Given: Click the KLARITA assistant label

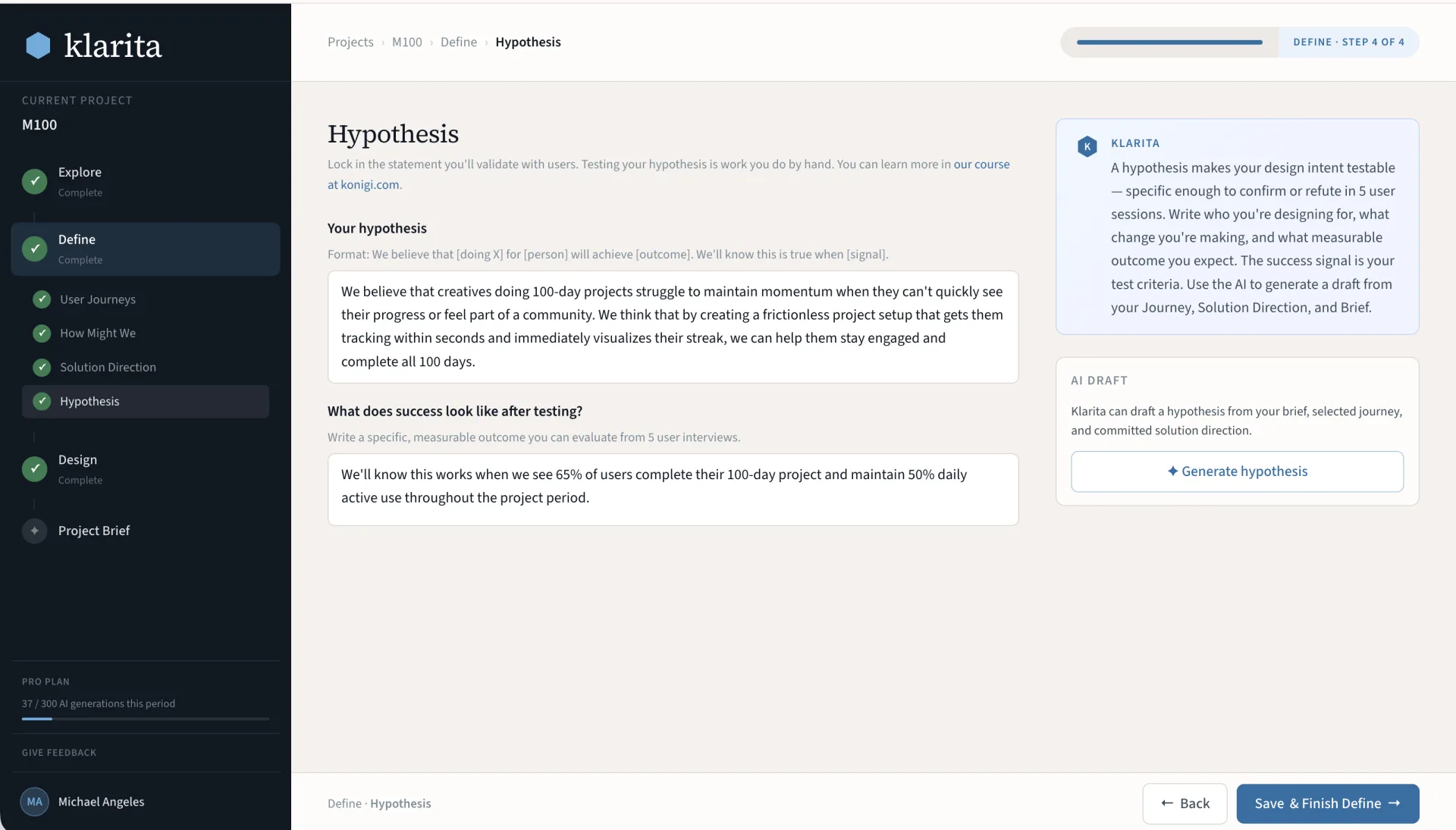Looking at the screenshot, I should pyautogui.click(x=1134, y=143).
